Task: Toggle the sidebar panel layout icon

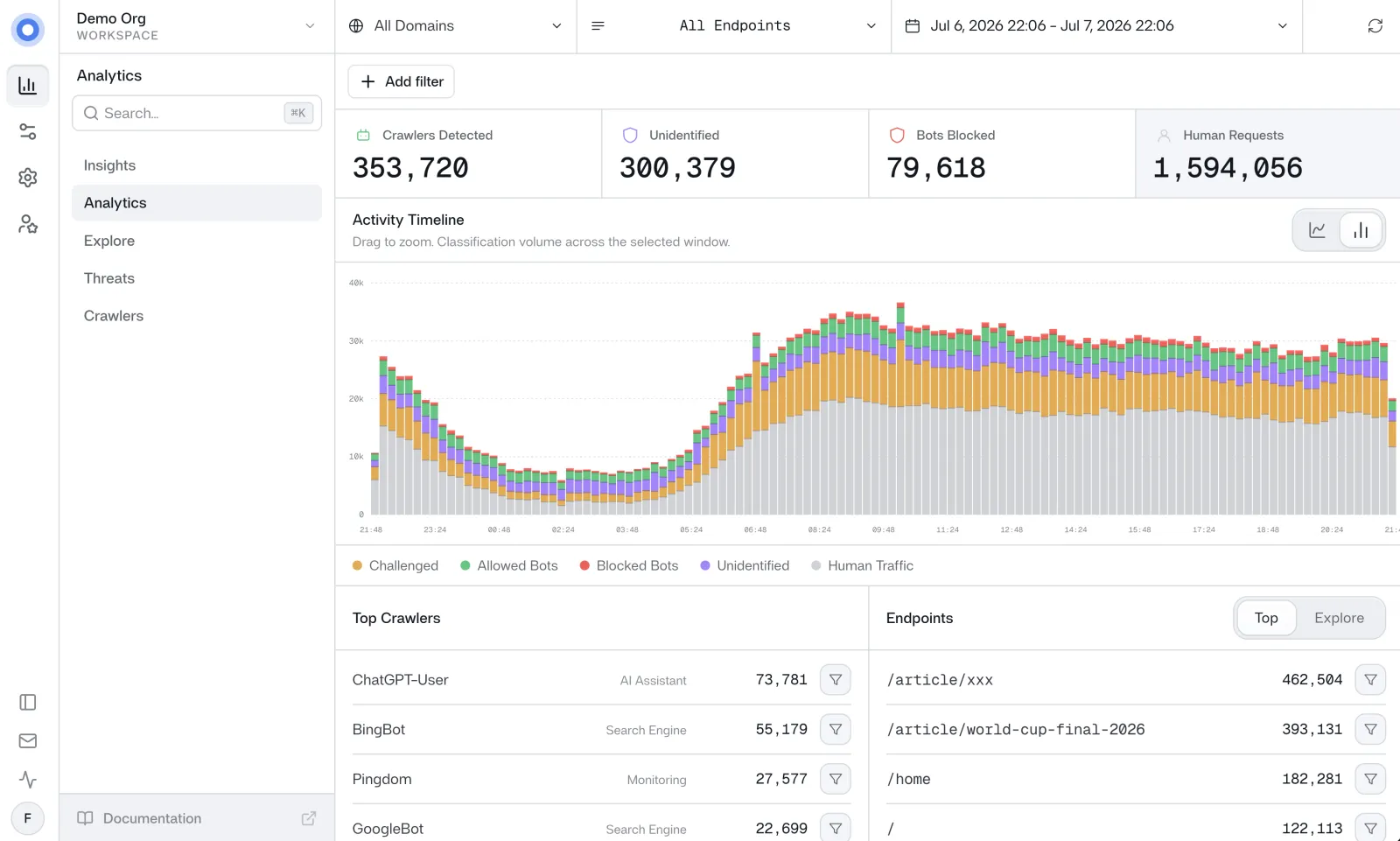Action: coord(28,703)
